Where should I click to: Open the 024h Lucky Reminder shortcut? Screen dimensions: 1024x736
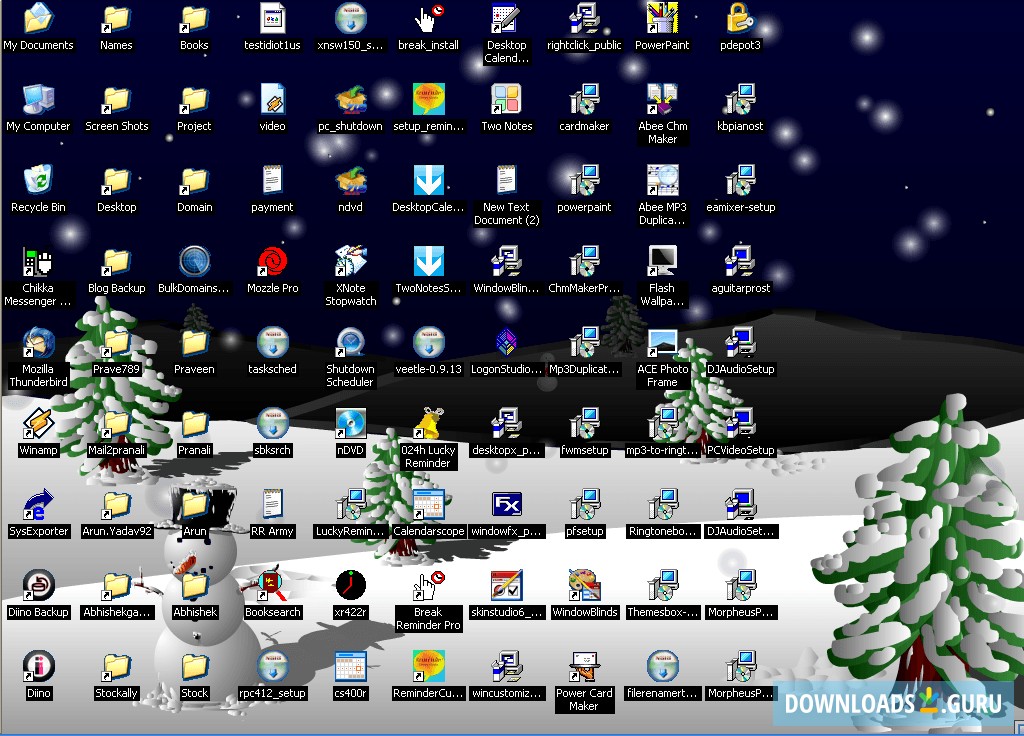(428, 423)
